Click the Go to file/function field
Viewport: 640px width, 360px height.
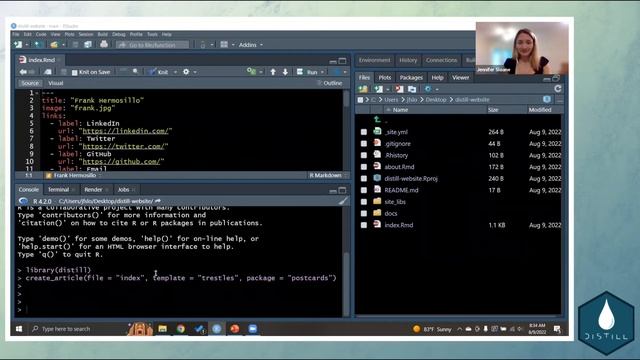click(153, 45)
